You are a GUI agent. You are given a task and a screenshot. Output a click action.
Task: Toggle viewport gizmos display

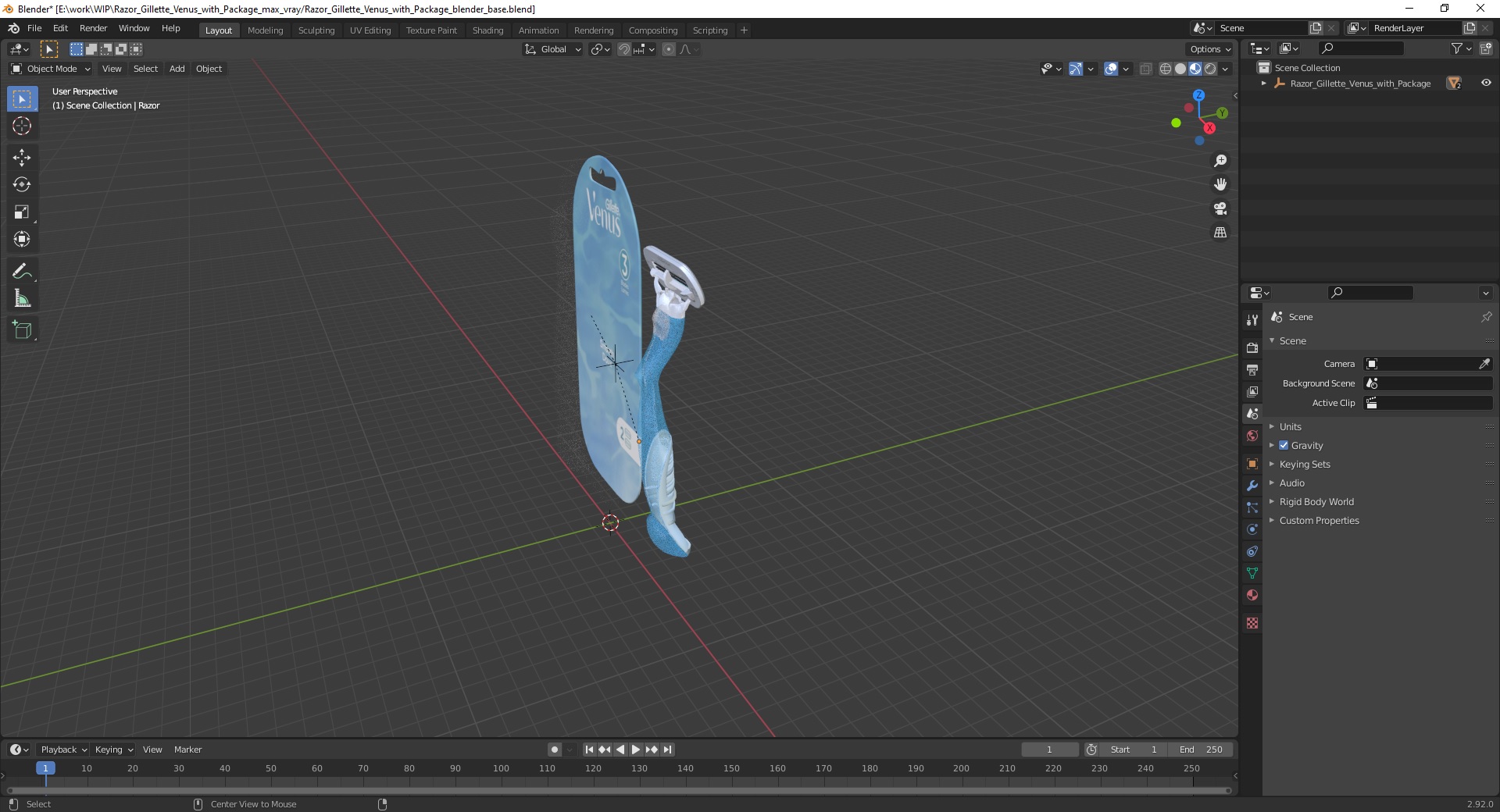(1076, 69)
